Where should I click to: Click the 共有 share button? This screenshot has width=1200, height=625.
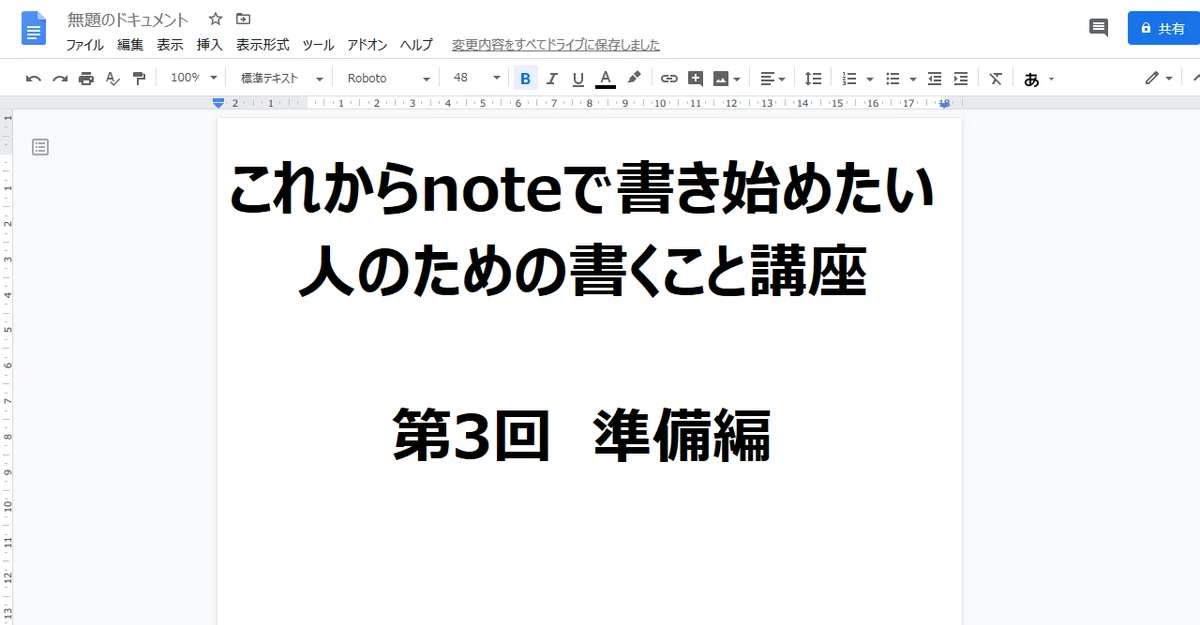pyautogui.click(x=1163, y=28)
